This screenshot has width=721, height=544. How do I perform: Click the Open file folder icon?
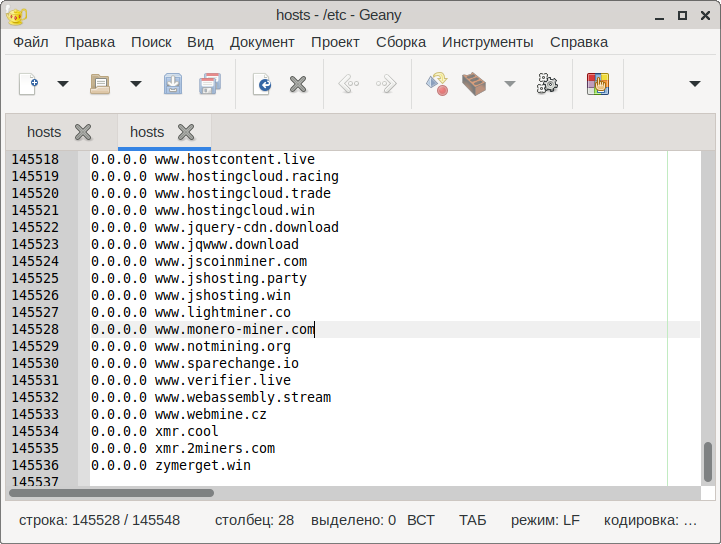[100, 84]
